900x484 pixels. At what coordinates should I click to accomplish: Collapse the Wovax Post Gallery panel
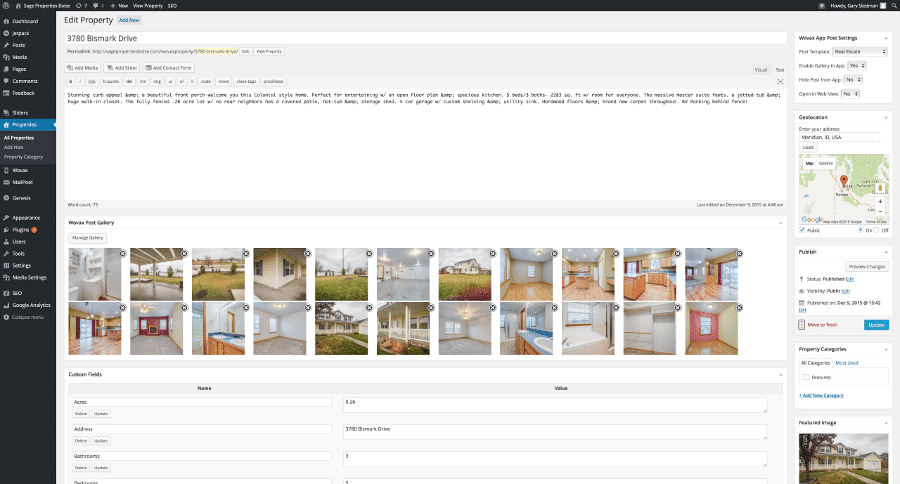(x=780, y=223)
